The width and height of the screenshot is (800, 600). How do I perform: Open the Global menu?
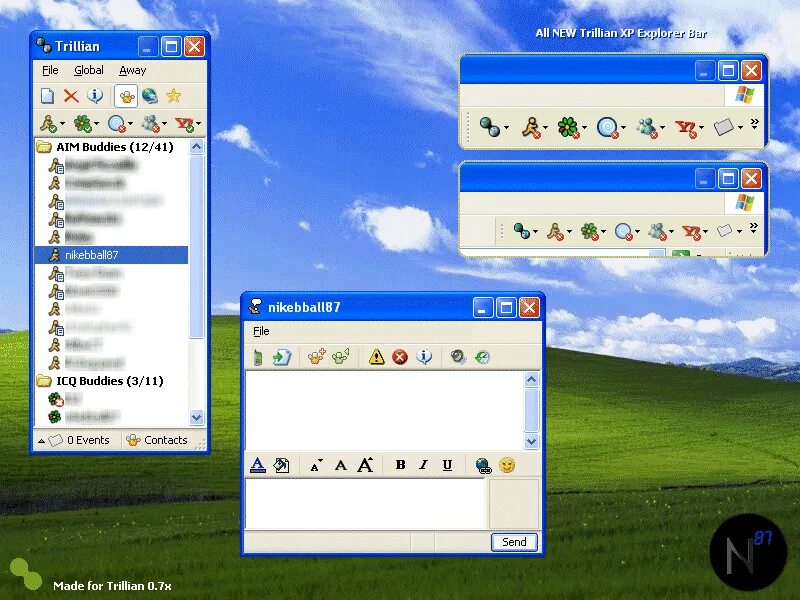point(89,70)
